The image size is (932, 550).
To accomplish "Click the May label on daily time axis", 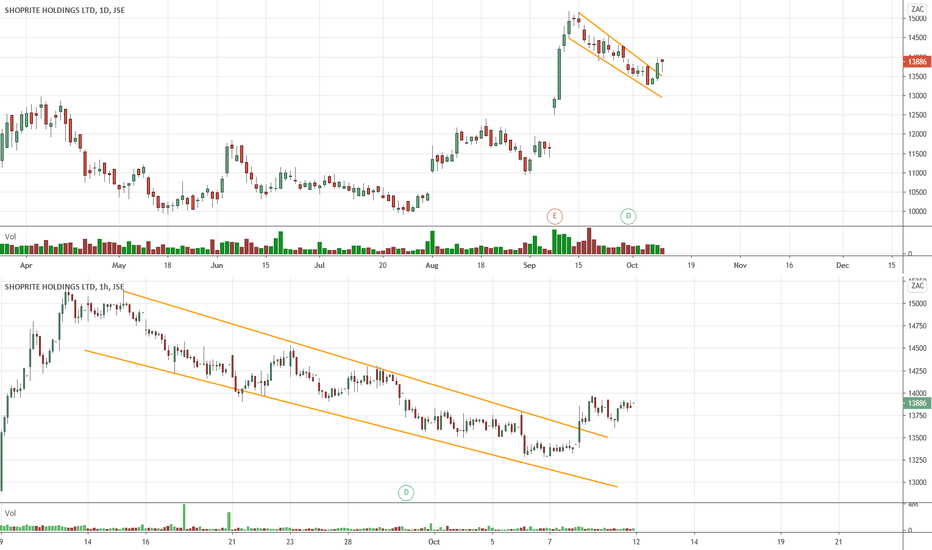I will [x=119, y=265].
